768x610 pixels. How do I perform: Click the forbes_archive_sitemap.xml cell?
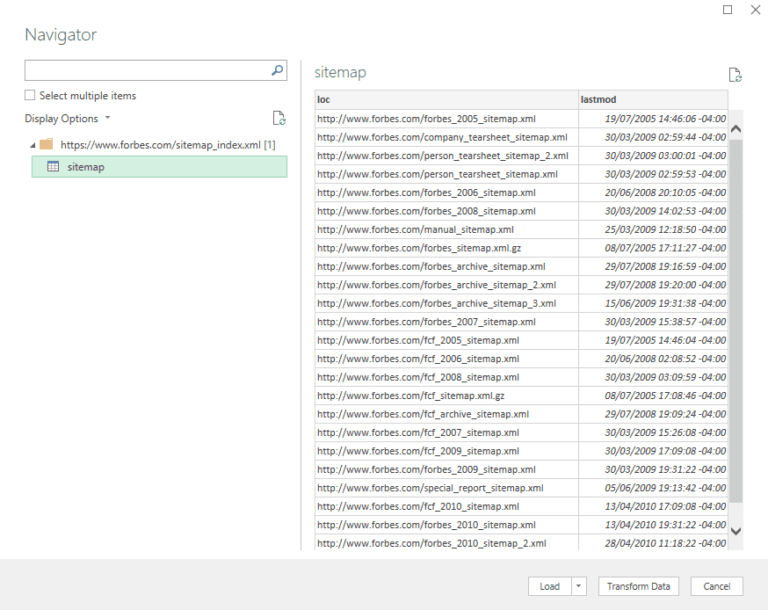click(446, 267)
